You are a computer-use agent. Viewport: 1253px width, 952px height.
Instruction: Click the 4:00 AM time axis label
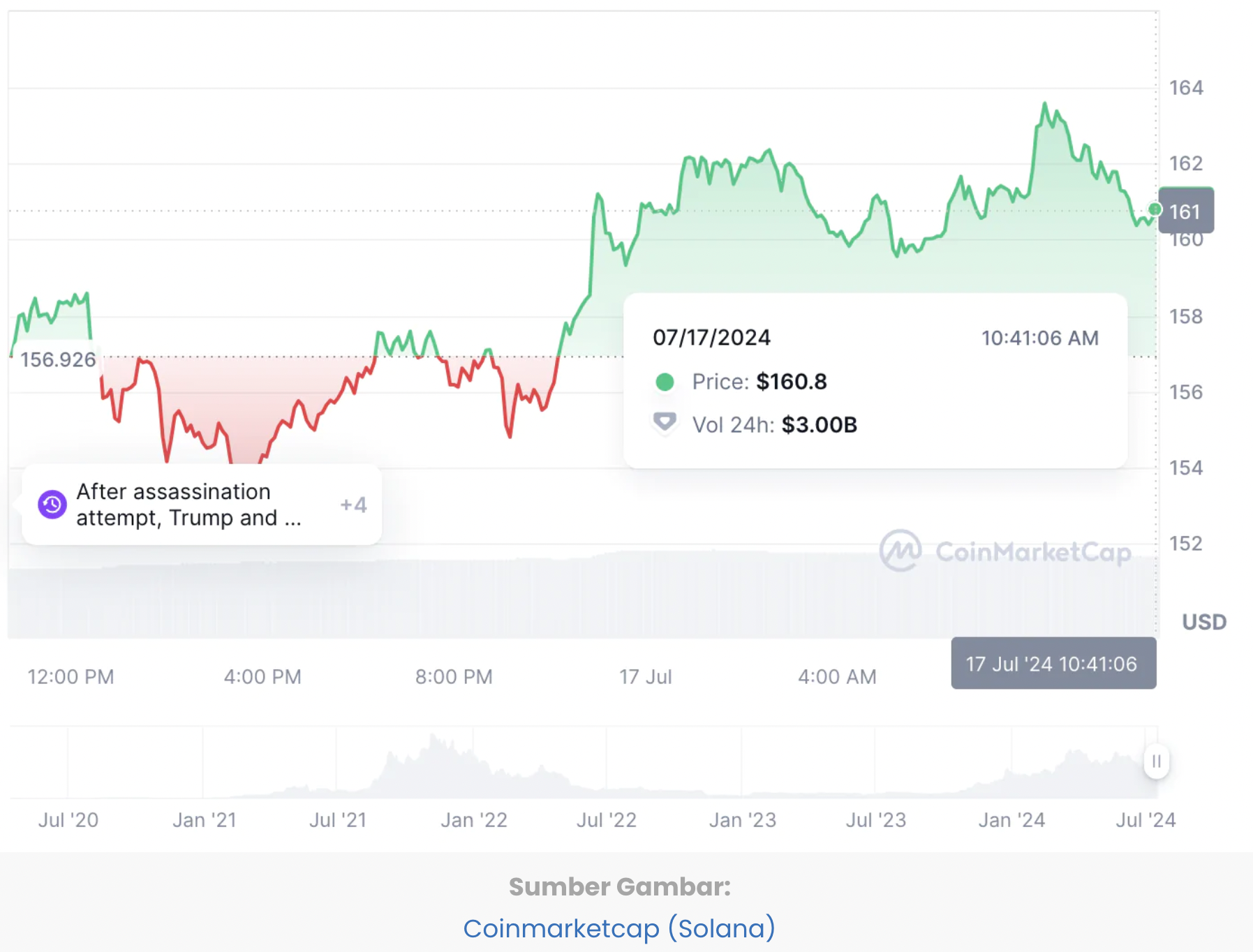pos(837,676)
